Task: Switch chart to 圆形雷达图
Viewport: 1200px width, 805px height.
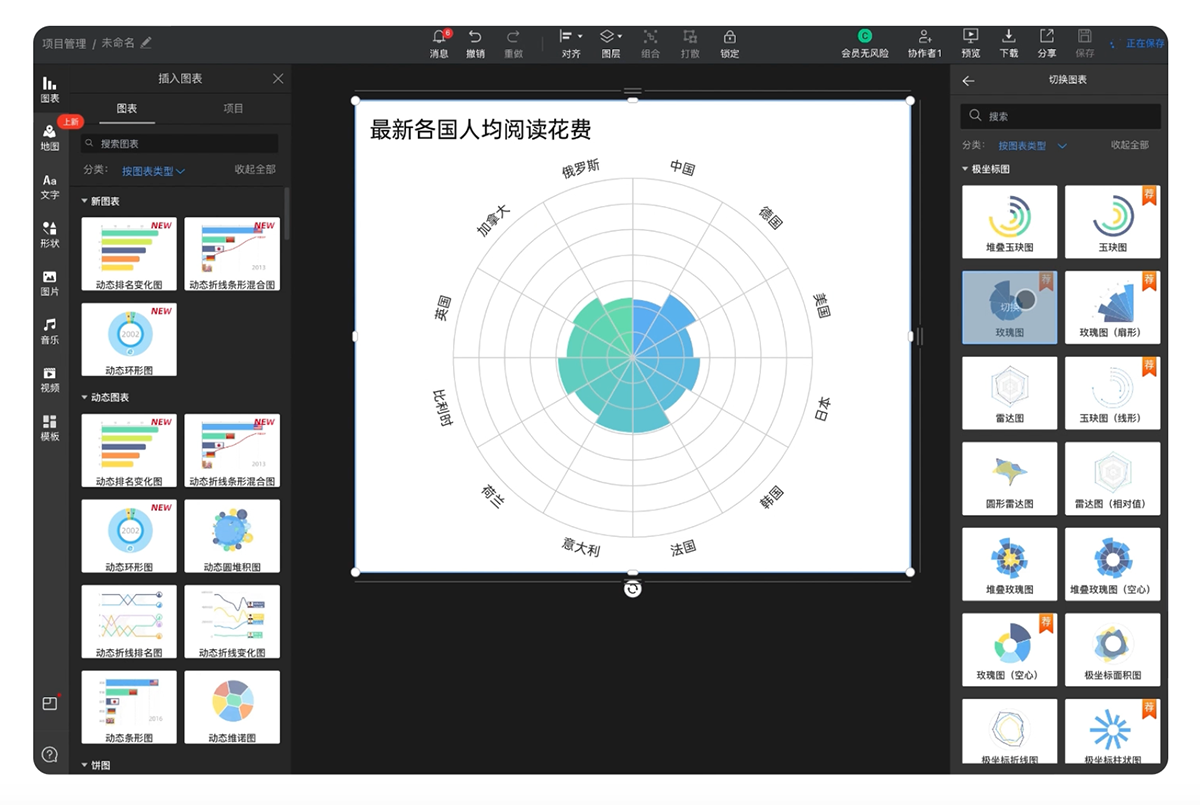Action: pos(1009,479)
